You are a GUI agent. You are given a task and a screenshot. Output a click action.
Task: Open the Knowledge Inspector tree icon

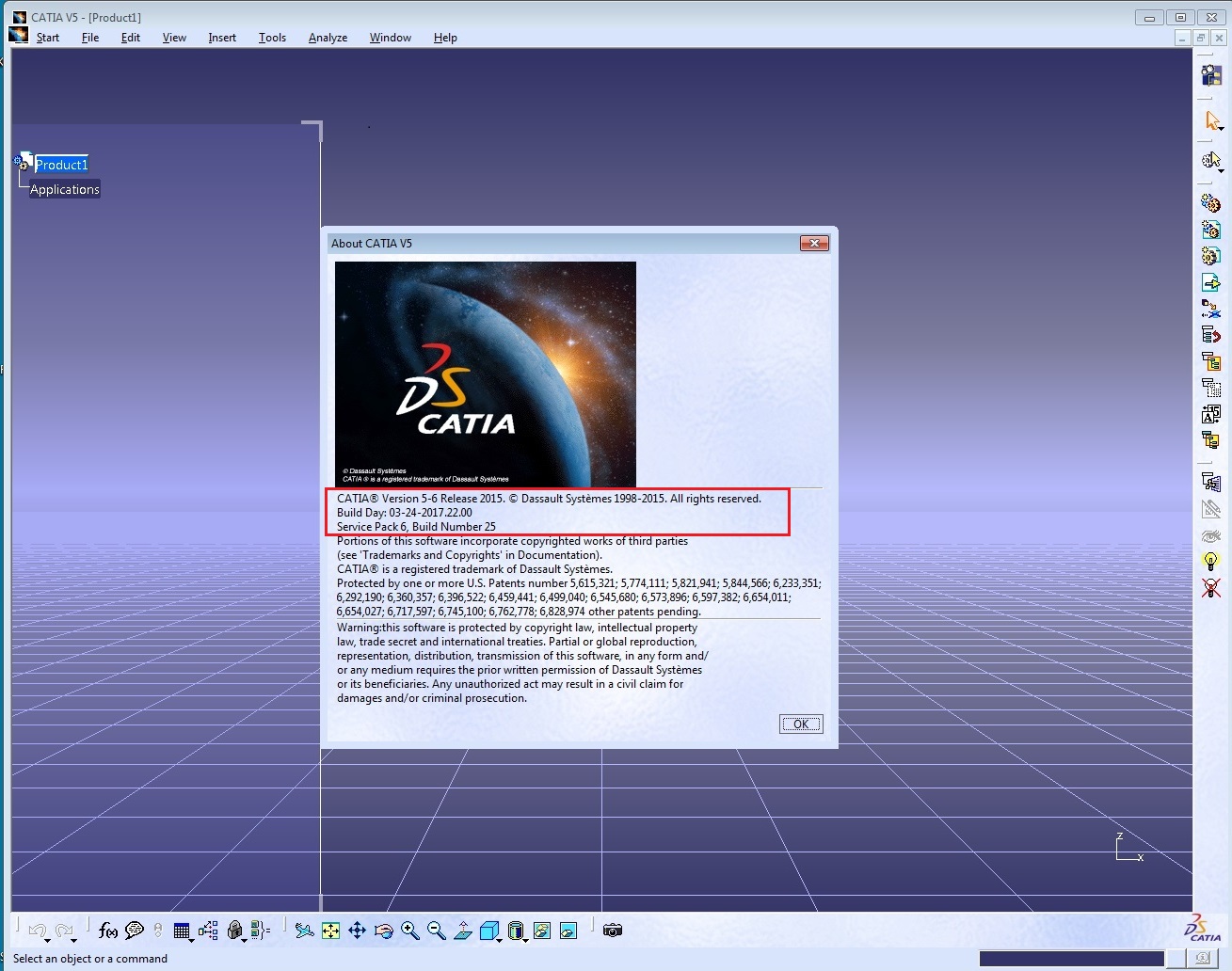(208, 931)
